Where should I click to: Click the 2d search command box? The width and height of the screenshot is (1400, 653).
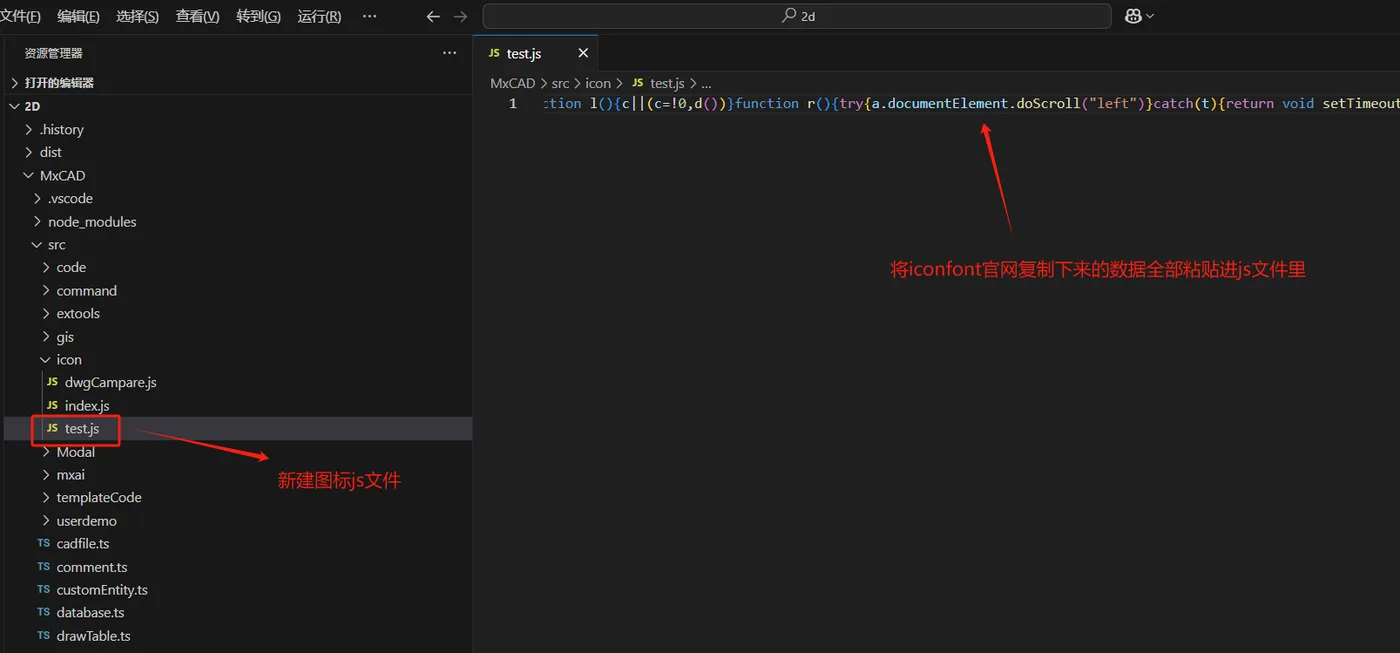797,16
